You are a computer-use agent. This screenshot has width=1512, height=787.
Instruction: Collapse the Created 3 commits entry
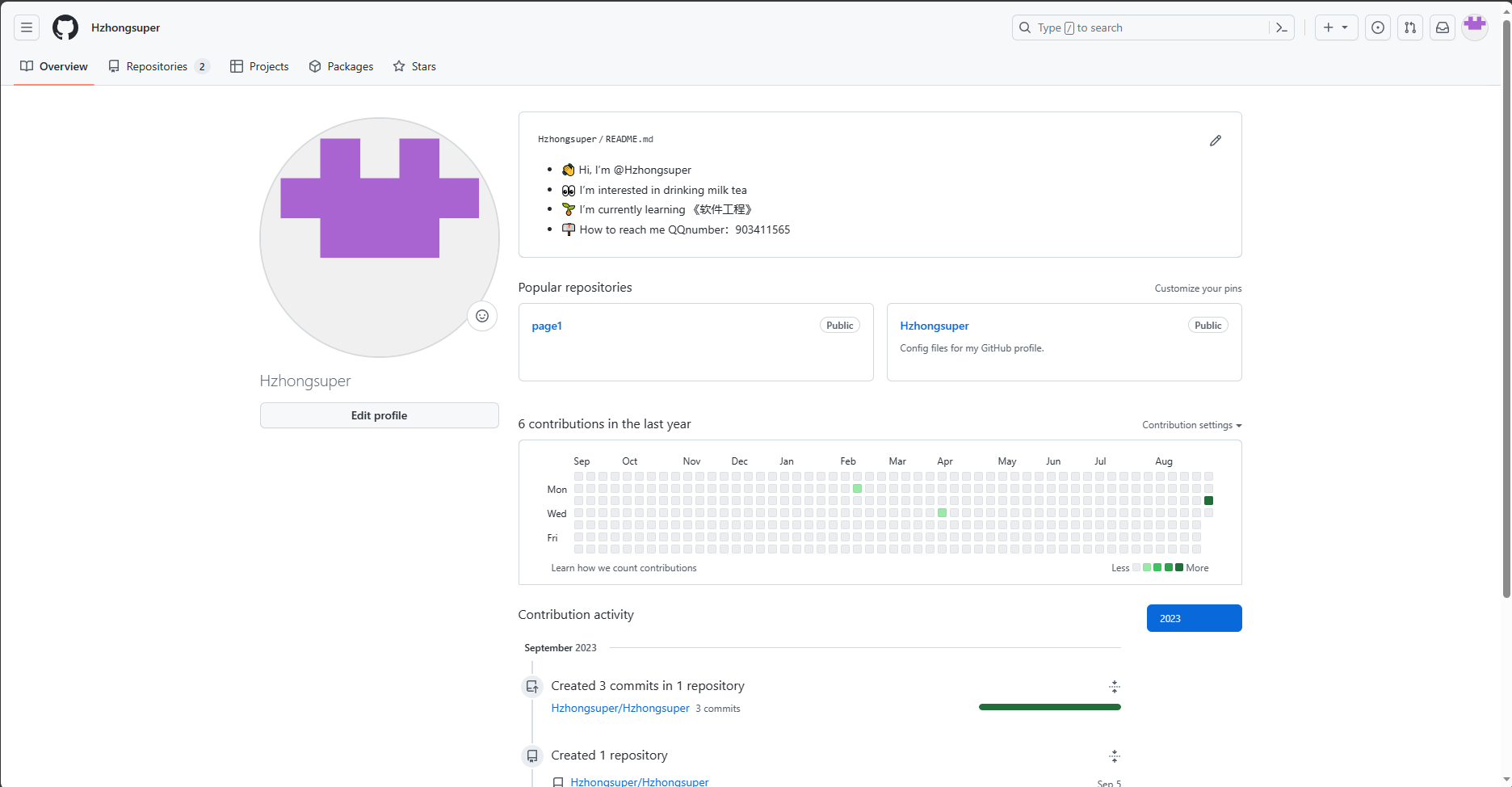(1115, 687)
